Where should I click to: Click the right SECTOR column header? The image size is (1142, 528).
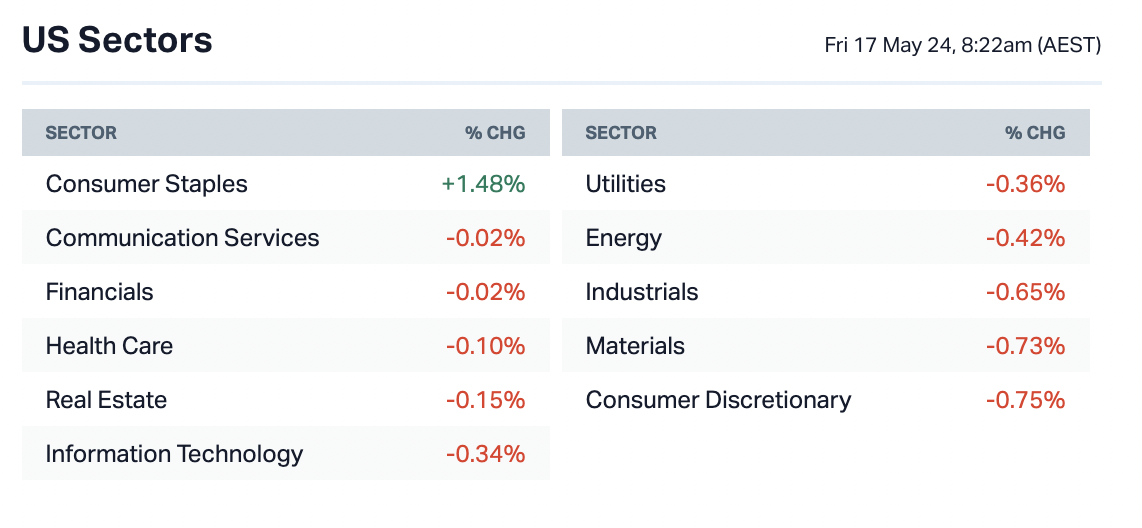point(621,133)
